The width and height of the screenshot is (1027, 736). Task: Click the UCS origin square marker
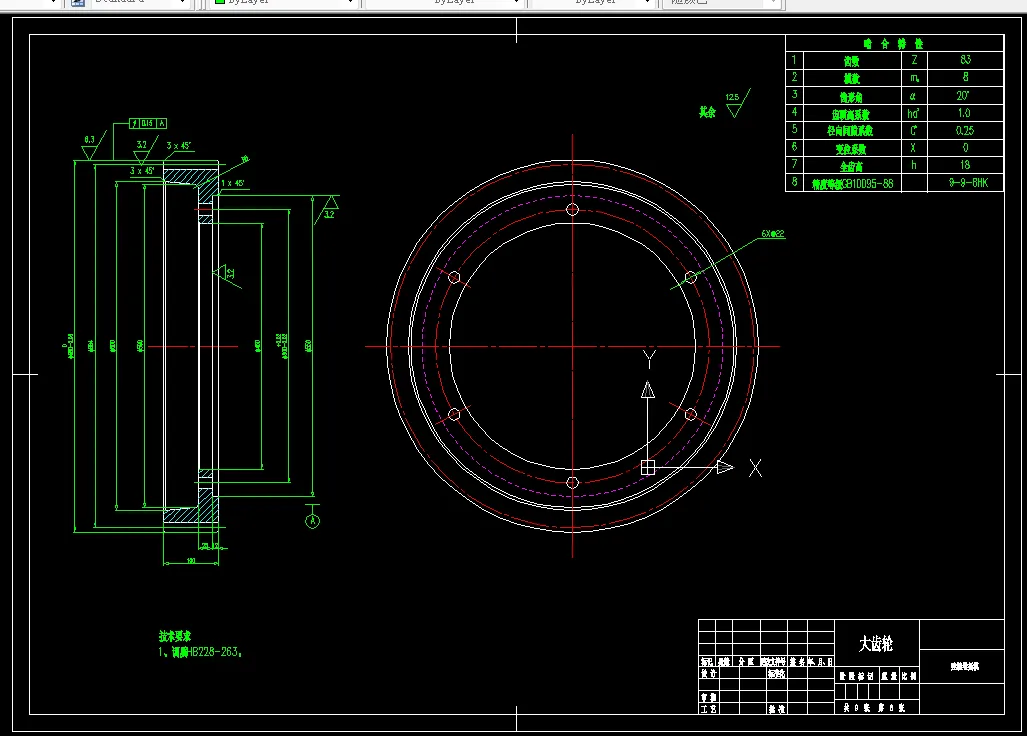coord(648,468)
